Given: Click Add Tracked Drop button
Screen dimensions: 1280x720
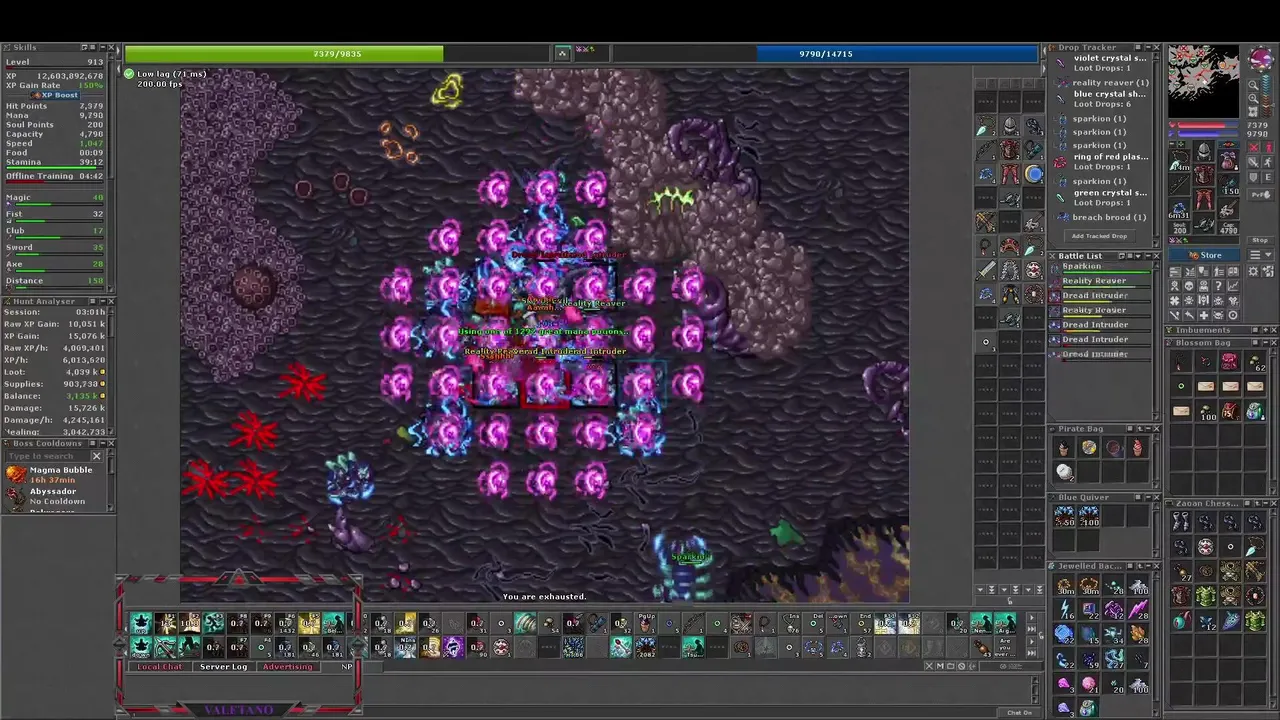Looking at the screenshot, I should point(1099,236).
